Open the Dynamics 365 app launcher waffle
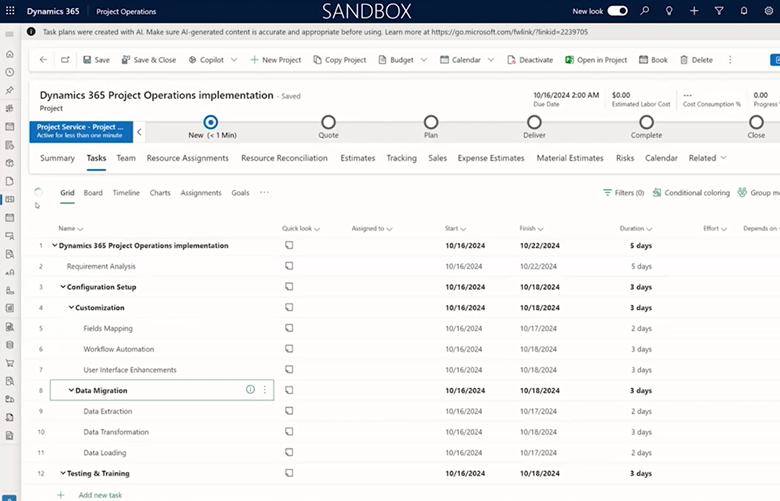The width and height of the screenshot is (780, 501). click(x=10, y=11)
